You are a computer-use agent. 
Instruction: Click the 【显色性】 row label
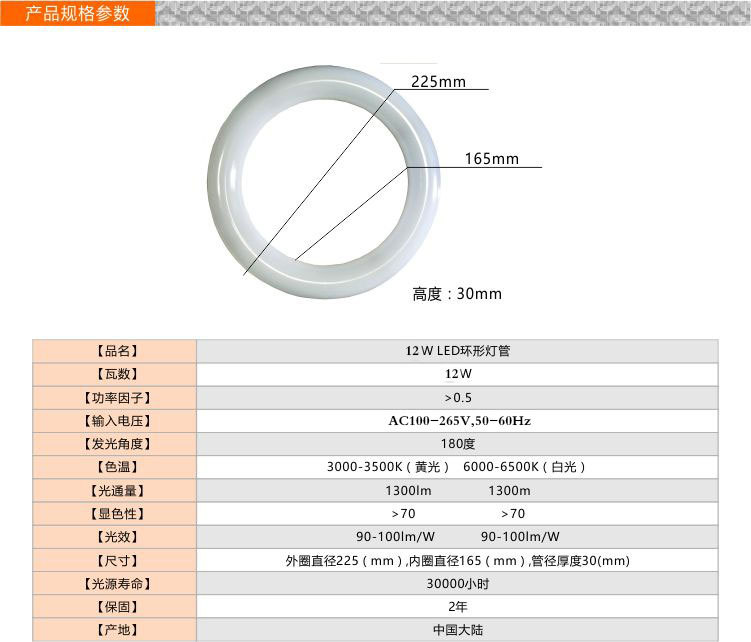pos(115,514)
